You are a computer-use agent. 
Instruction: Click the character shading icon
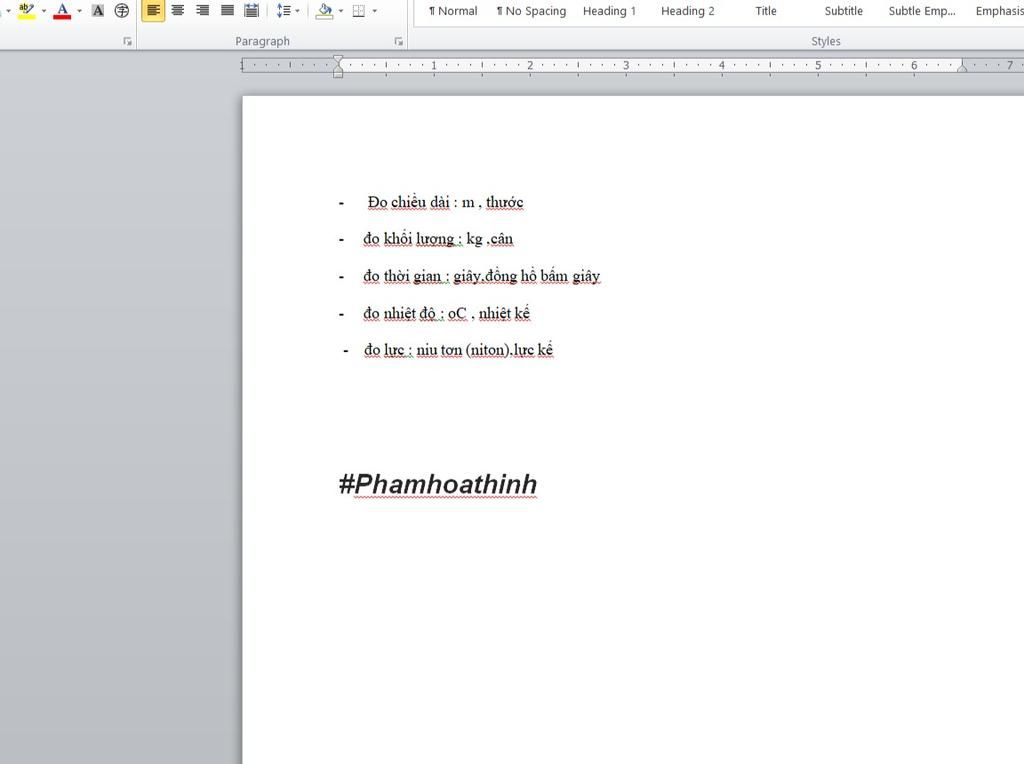coord(98,11)
